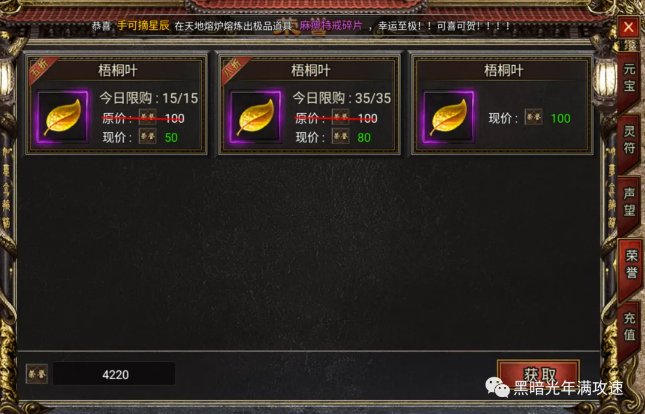The height and width of the screenshot is (414, 645).
Task: Select the first 梧桐叶 item card title
Action: coord(118,70)
